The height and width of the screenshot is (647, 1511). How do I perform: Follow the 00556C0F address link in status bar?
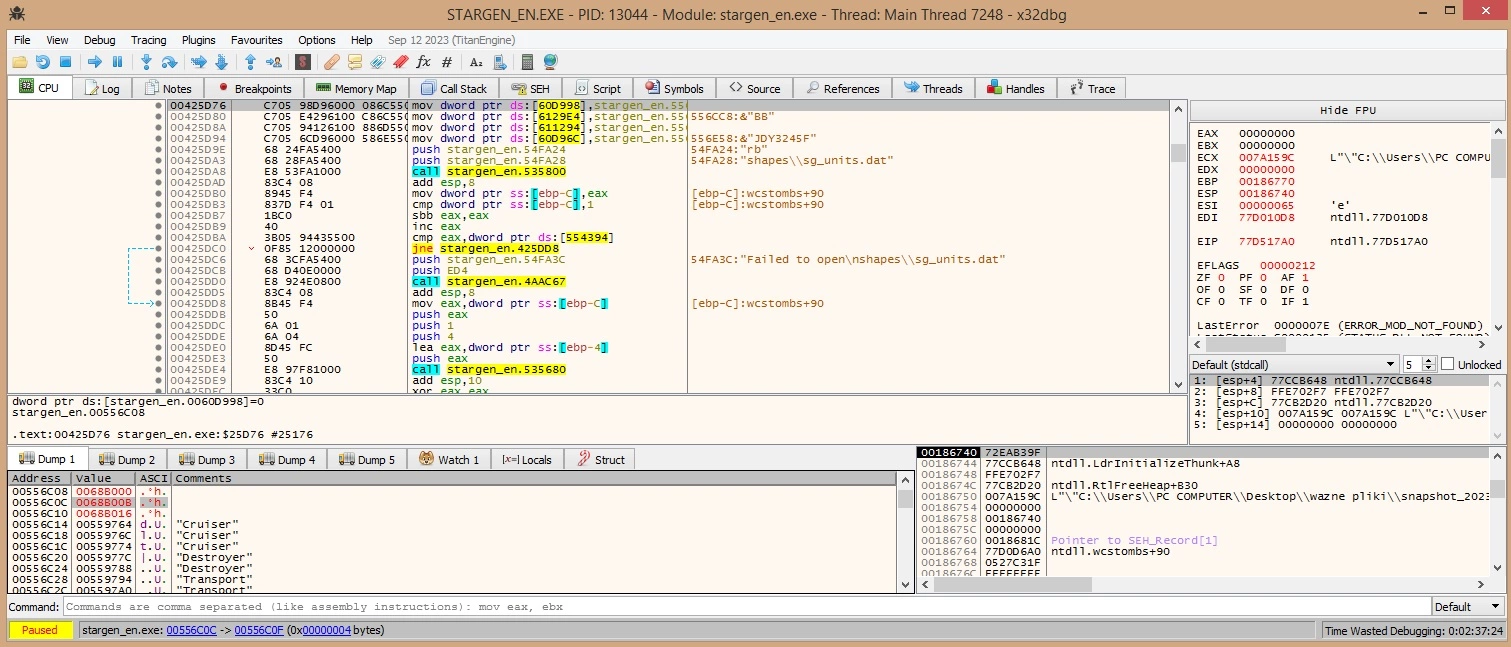pos(260,630)
